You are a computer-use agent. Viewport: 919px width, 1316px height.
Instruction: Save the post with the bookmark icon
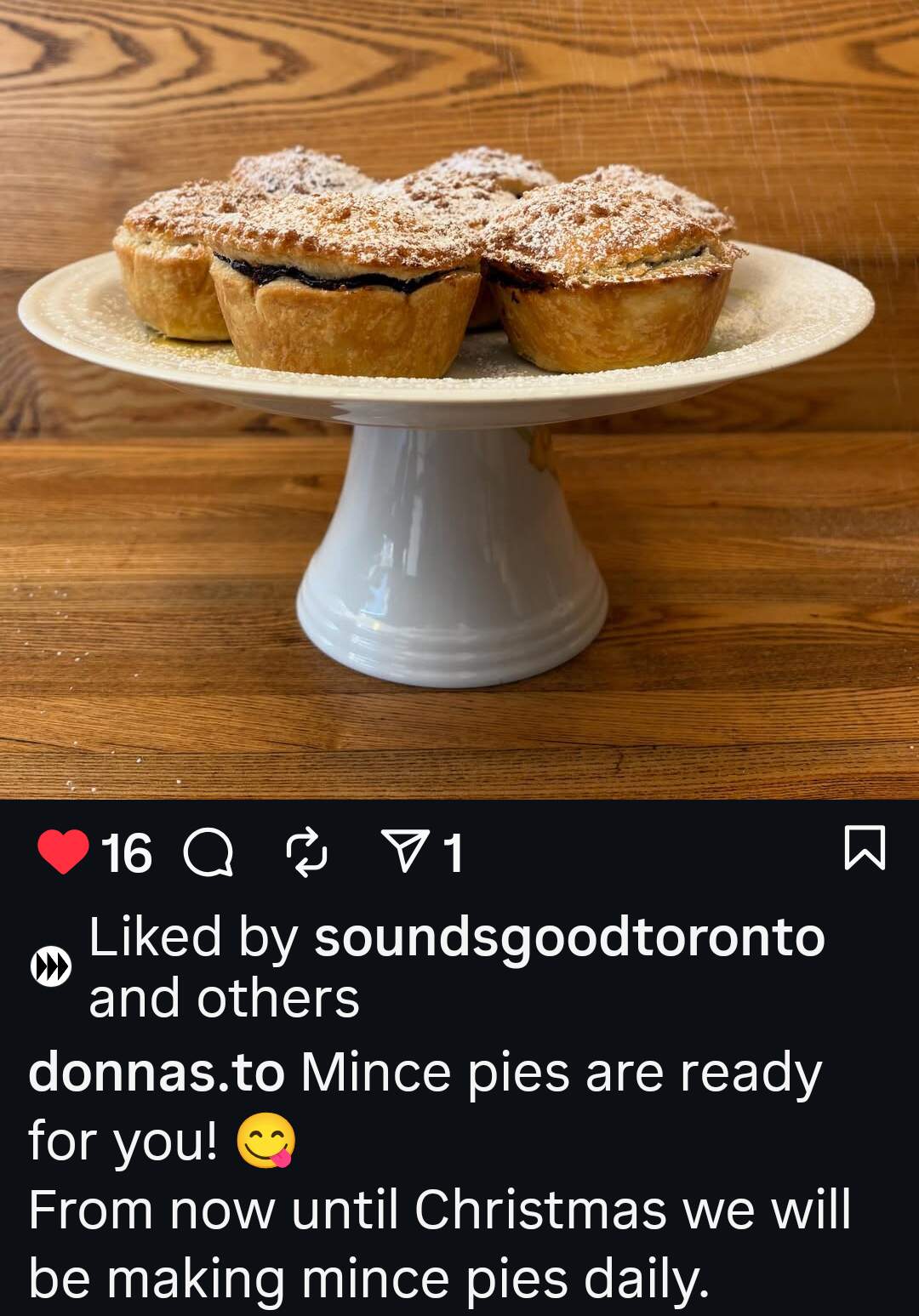865,848
